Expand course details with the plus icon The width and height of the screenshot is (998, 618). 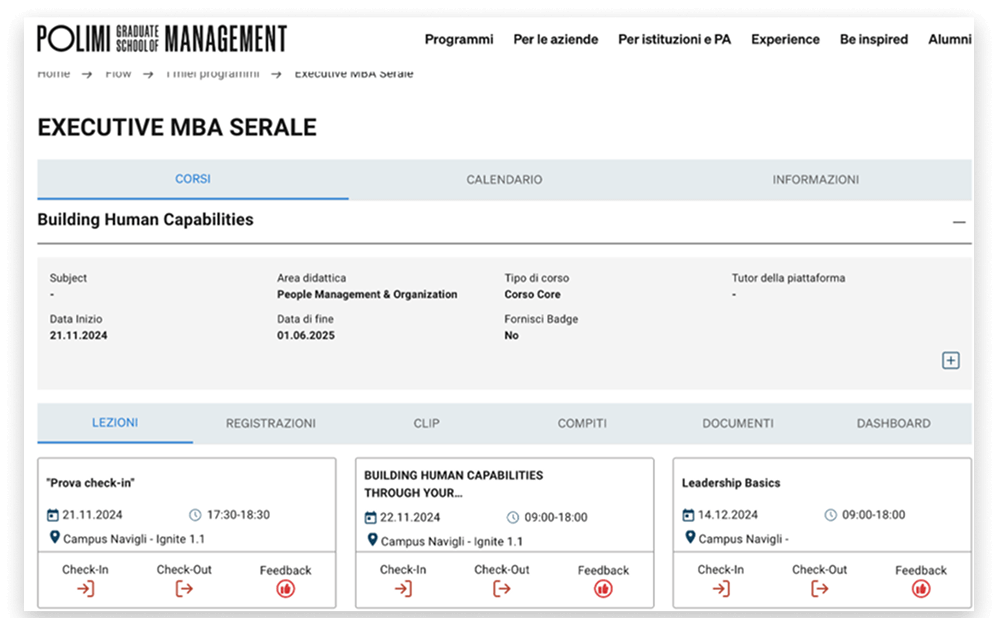click(951, 361)
